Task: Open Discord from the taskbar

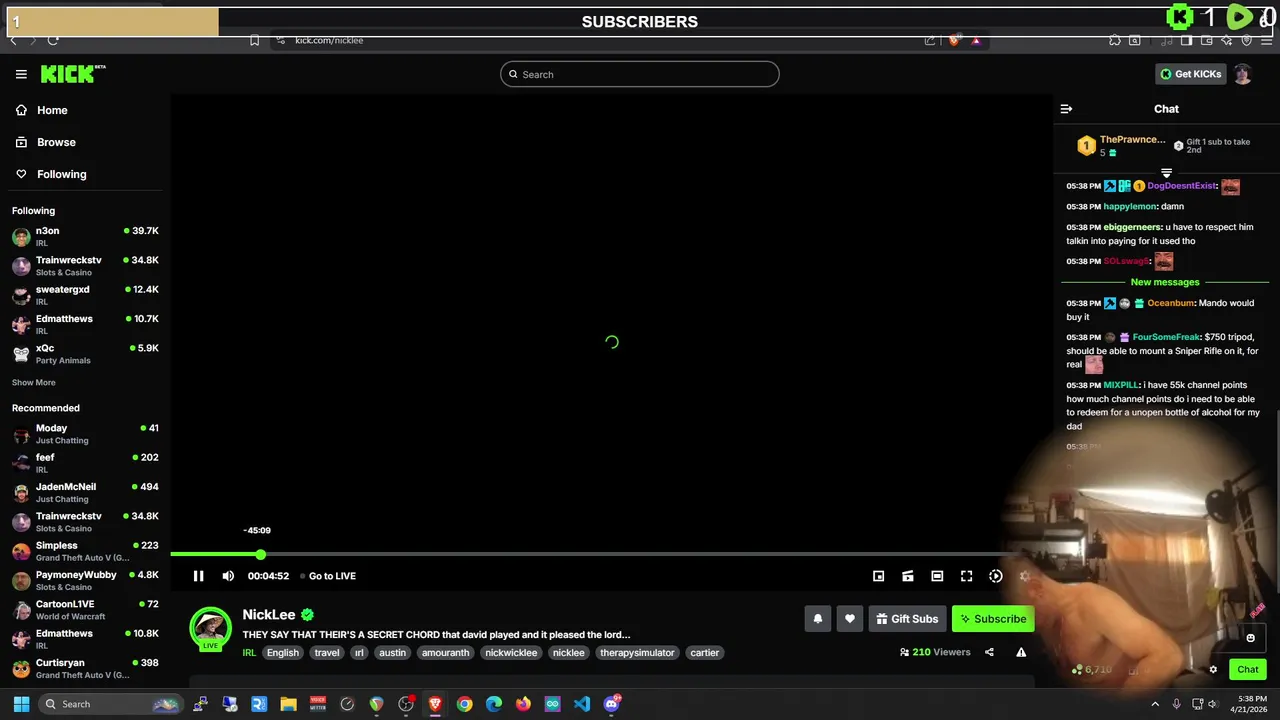Action: coord(612,704)
